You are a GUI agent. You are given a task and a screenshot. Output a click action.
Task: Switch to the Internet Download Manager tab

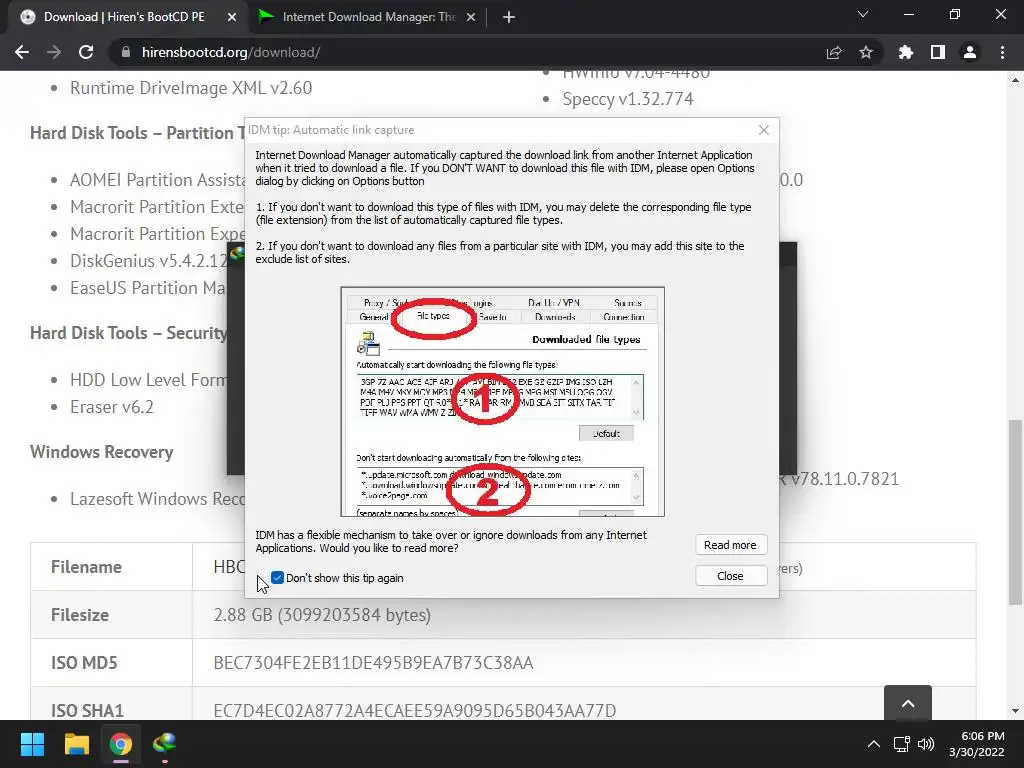(x=367, y=17)
